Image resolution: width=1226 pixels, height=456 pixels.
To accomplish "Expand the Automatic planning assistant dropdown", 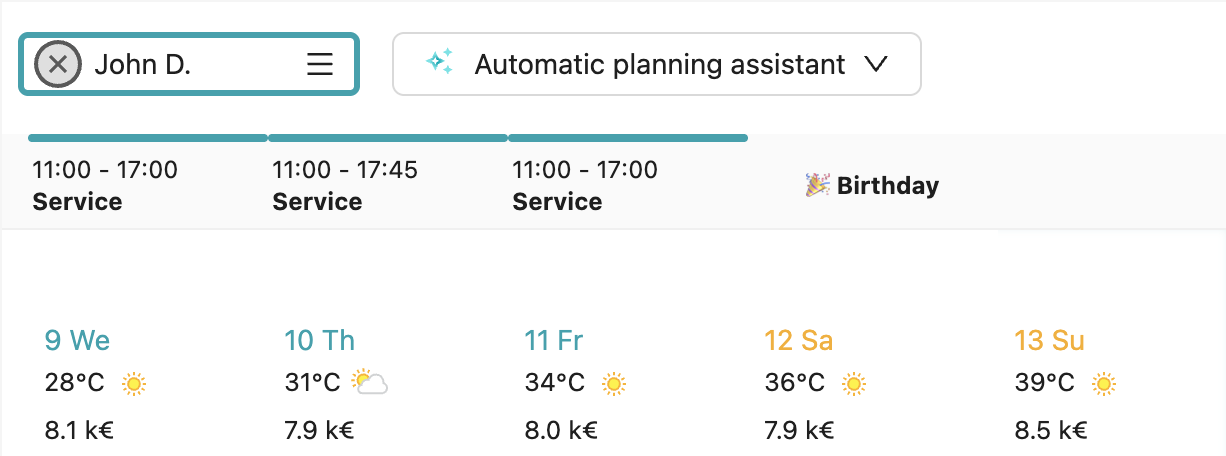I will (658, 65).
